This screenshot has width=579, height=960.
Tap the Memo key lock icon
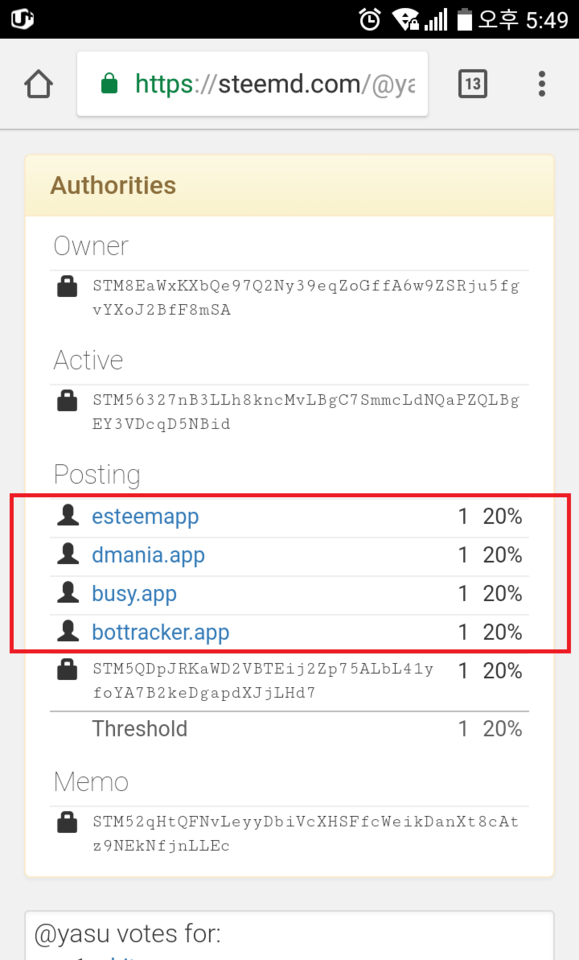pos(67,822)
